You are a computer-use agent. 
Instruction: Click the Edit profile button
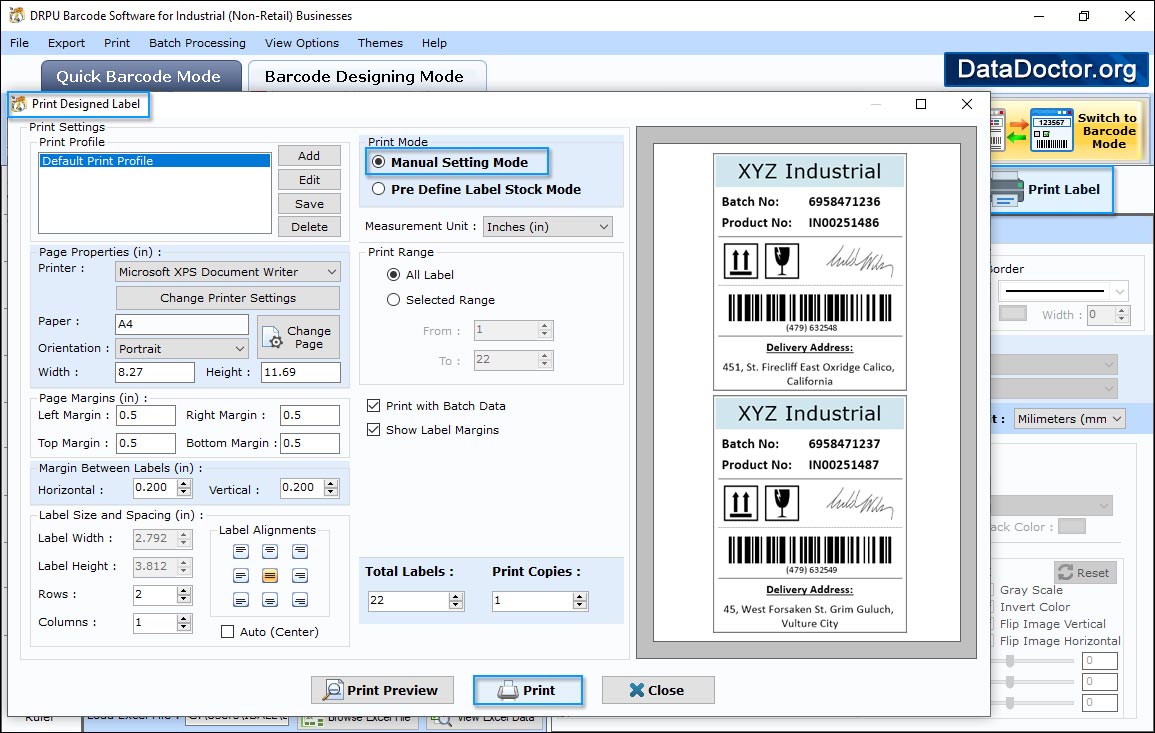[309, 180]
